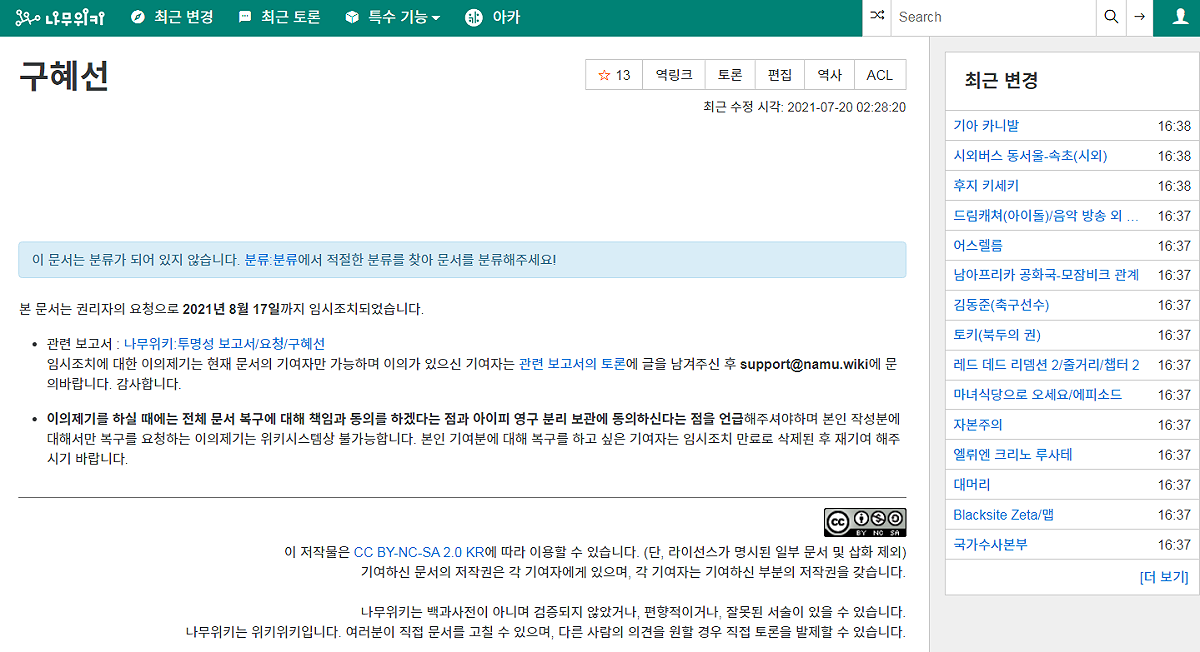Image resolution: width=1200 pixels, height=652 pixels.
Task: Open 마녀식당으로 오세요/에피소드 link
Action: pyautogui.click(x=1038, y=395)
